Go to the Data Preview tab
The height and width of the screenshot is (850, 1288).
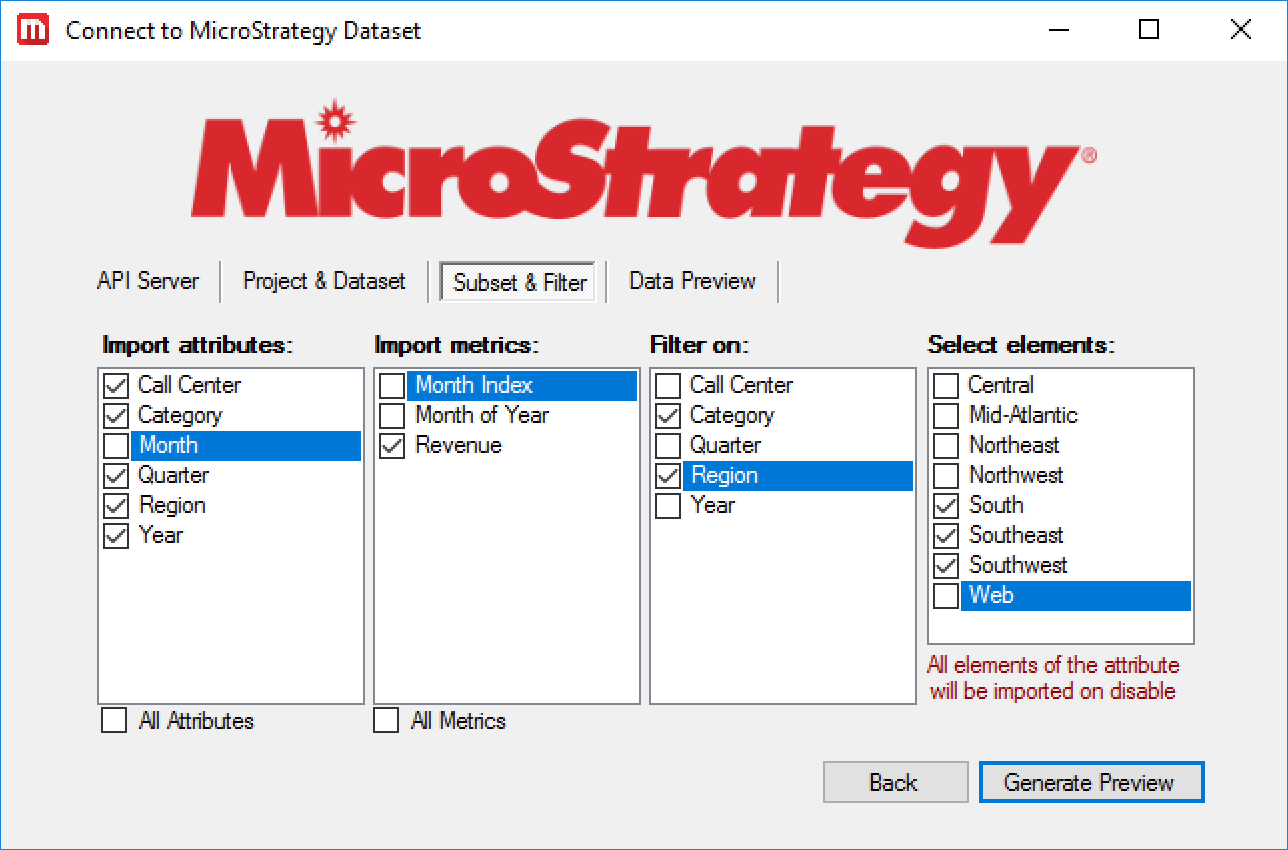click(x=692, y=281)
